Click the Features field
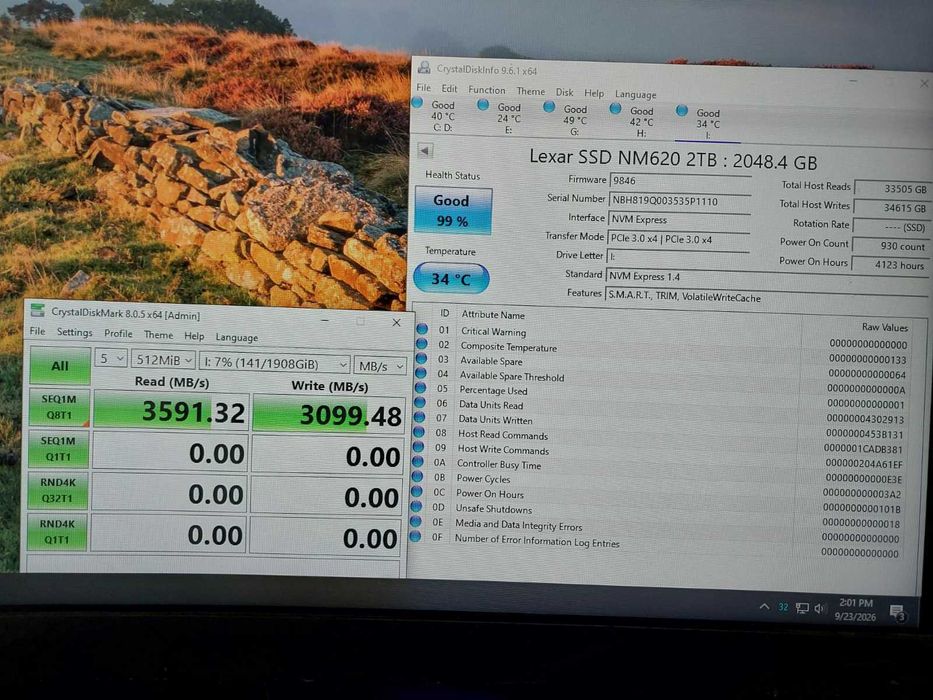This screenshot has width=933, height=700. click(x=766, y=298)
